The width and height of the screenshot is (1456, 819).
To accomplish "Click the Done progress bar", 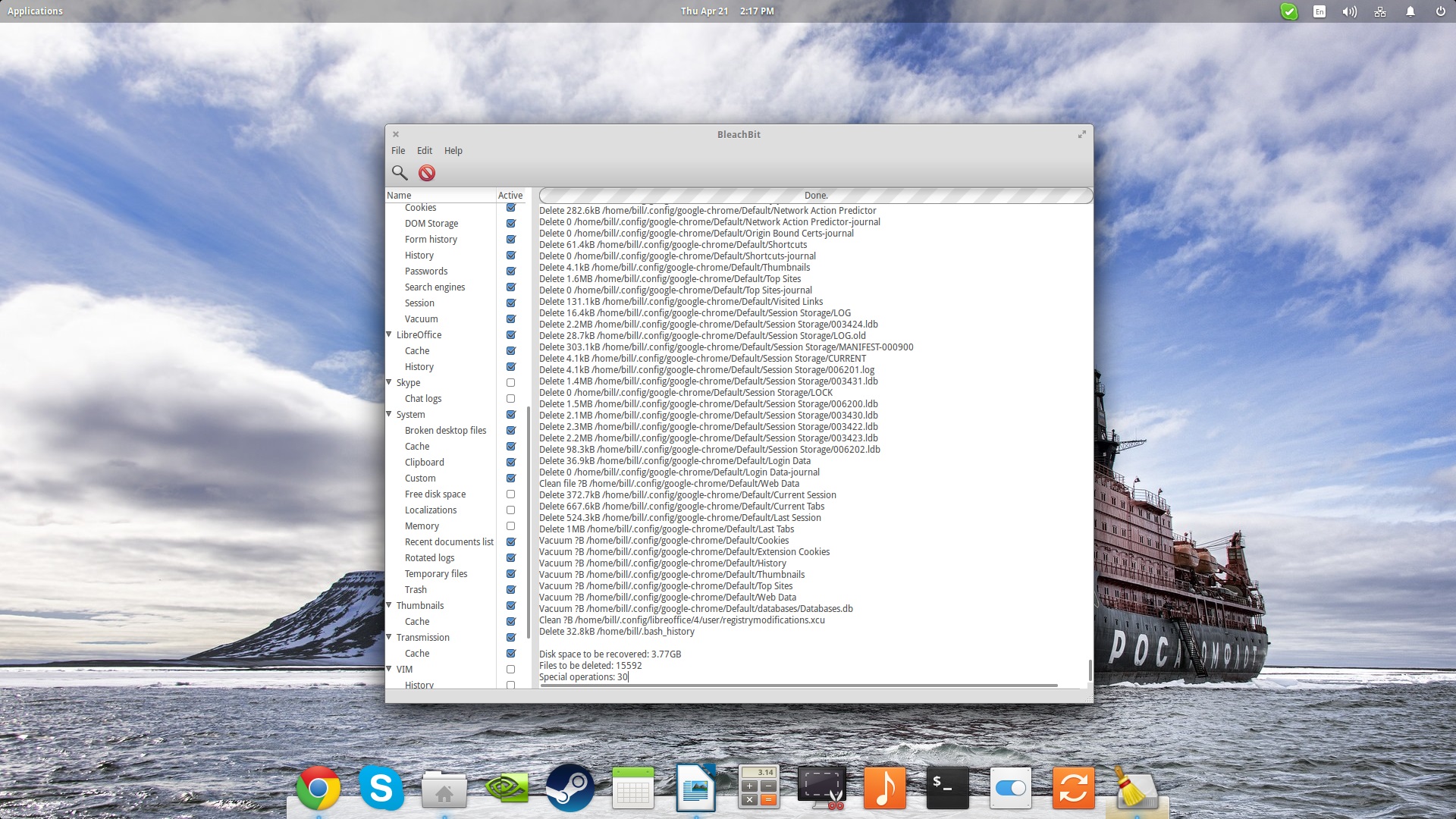I will click(x=816, y=196).
